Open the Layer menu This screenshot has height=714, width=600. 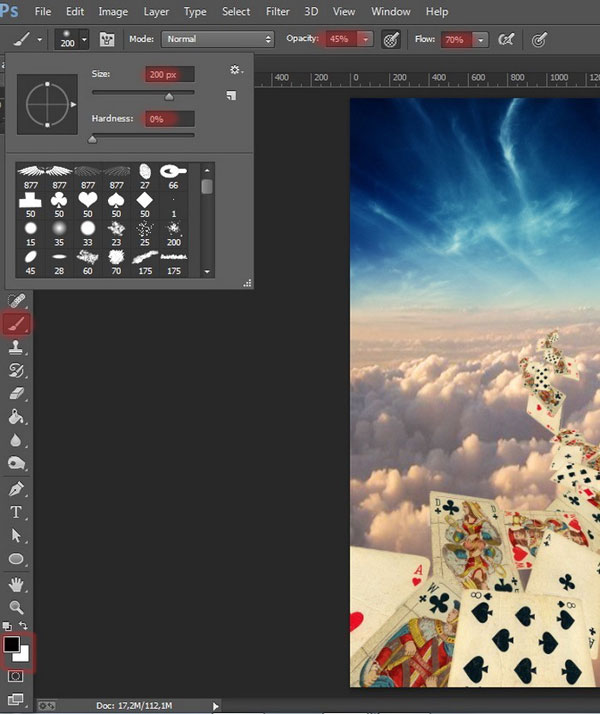click(156, 11)
